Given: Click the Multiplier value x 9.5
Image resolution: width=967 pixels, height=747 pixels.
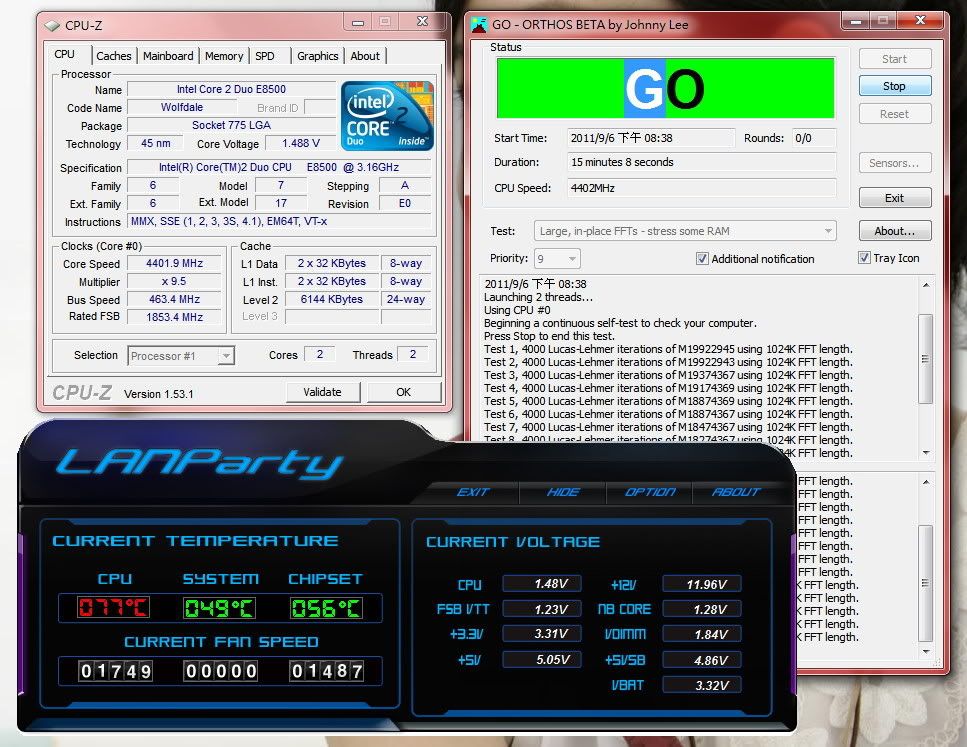Looking at the screenshot, I should [175, 281].
